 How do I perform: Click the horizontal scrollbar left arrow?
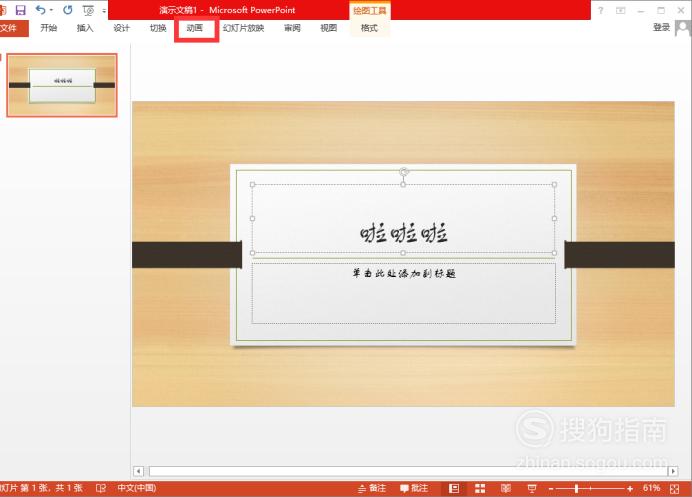click(138, 471)
